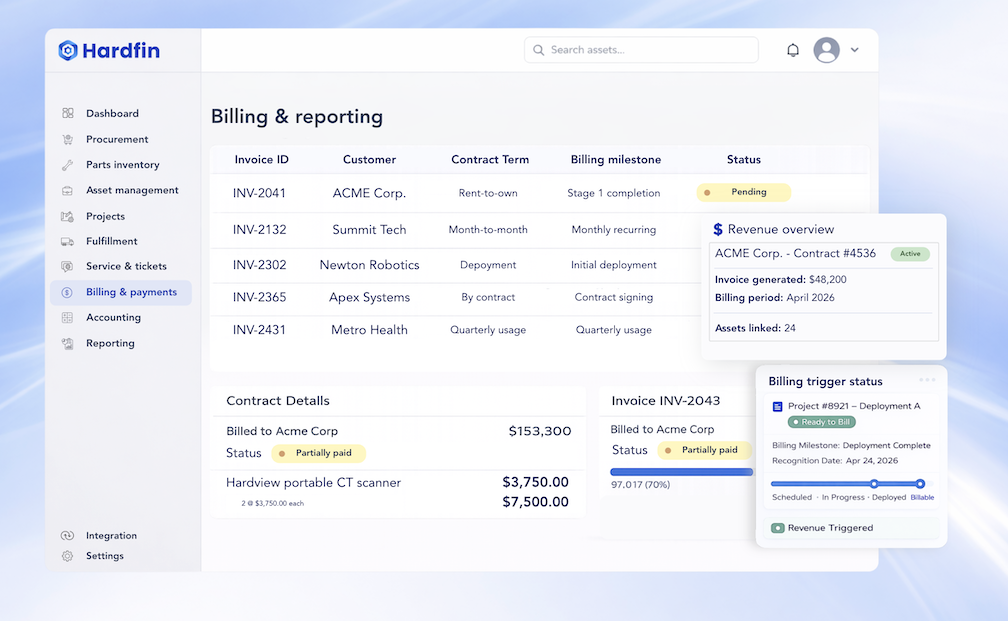This screenshot has height=621, width=1008.
Task: Open the notification bell icon
Action: 792,49
